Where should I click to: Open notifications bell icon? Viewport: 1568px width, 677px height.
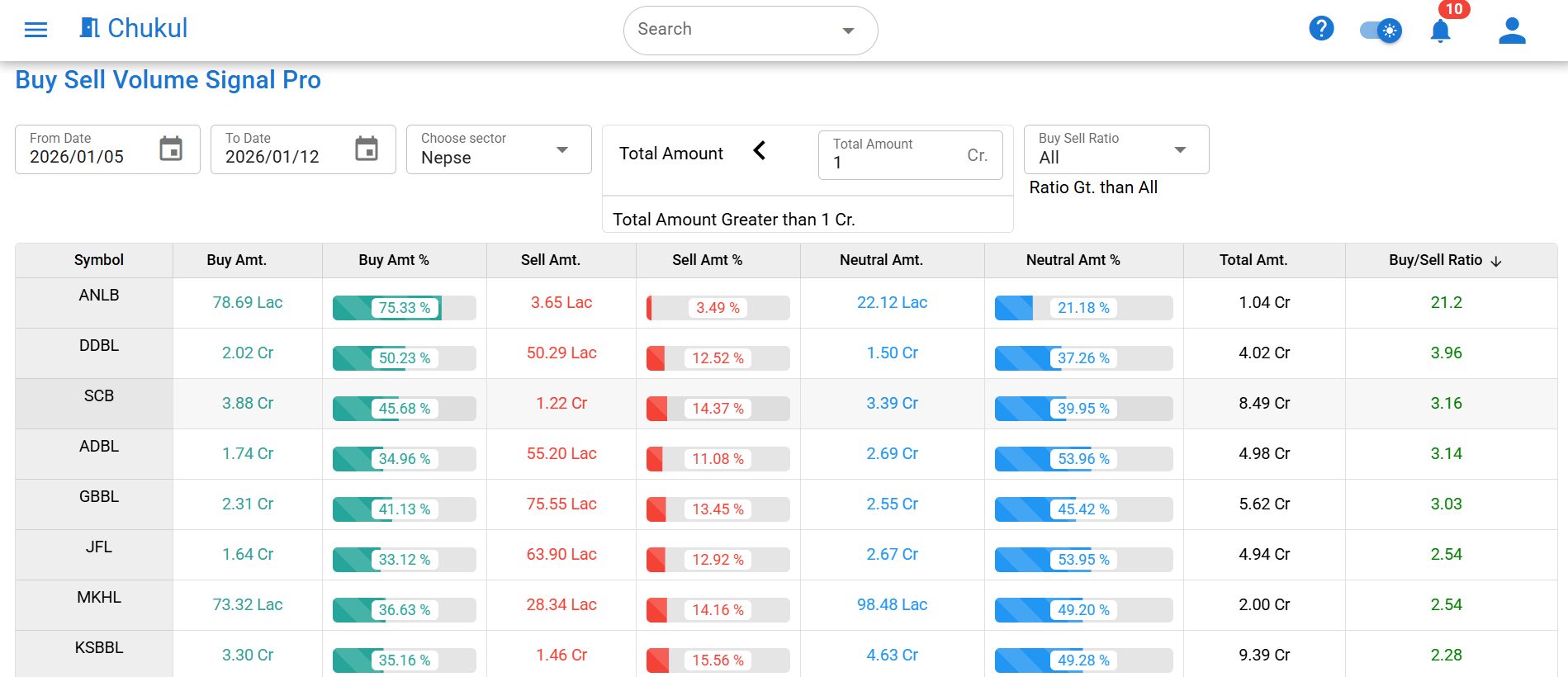pyautogui.click(x=1440, y=31)
